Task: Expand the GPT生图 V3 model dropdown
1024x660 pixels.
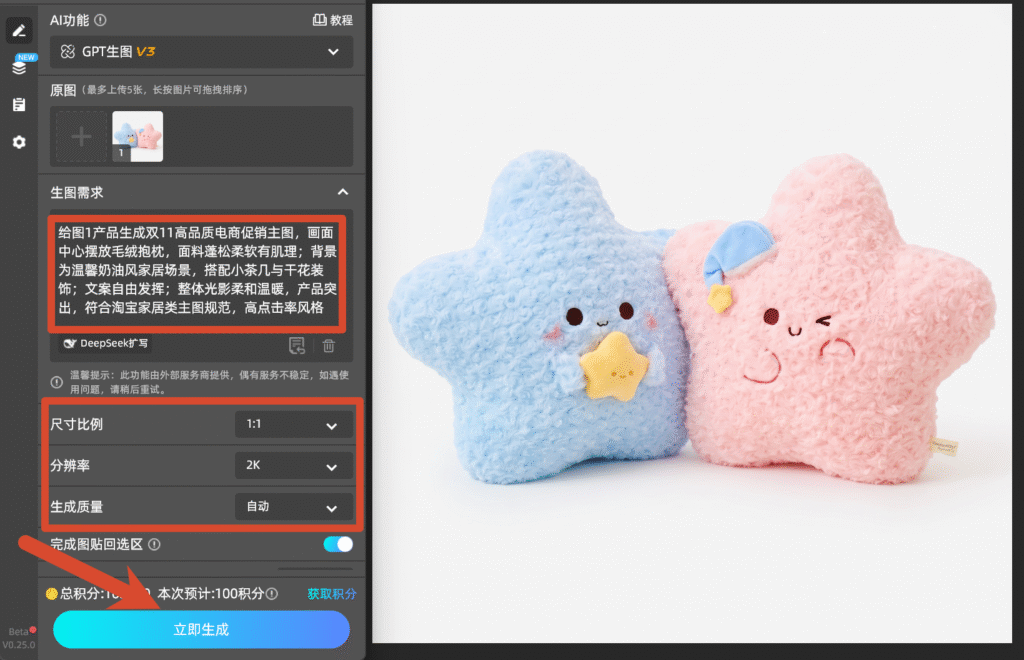Action: tap(201, 52)
